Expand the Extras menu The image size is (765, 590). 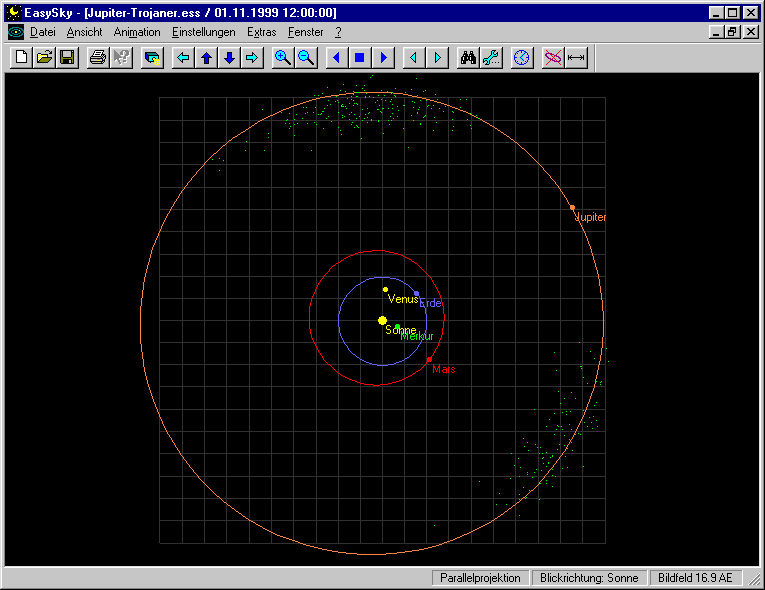tap(261, 32)
